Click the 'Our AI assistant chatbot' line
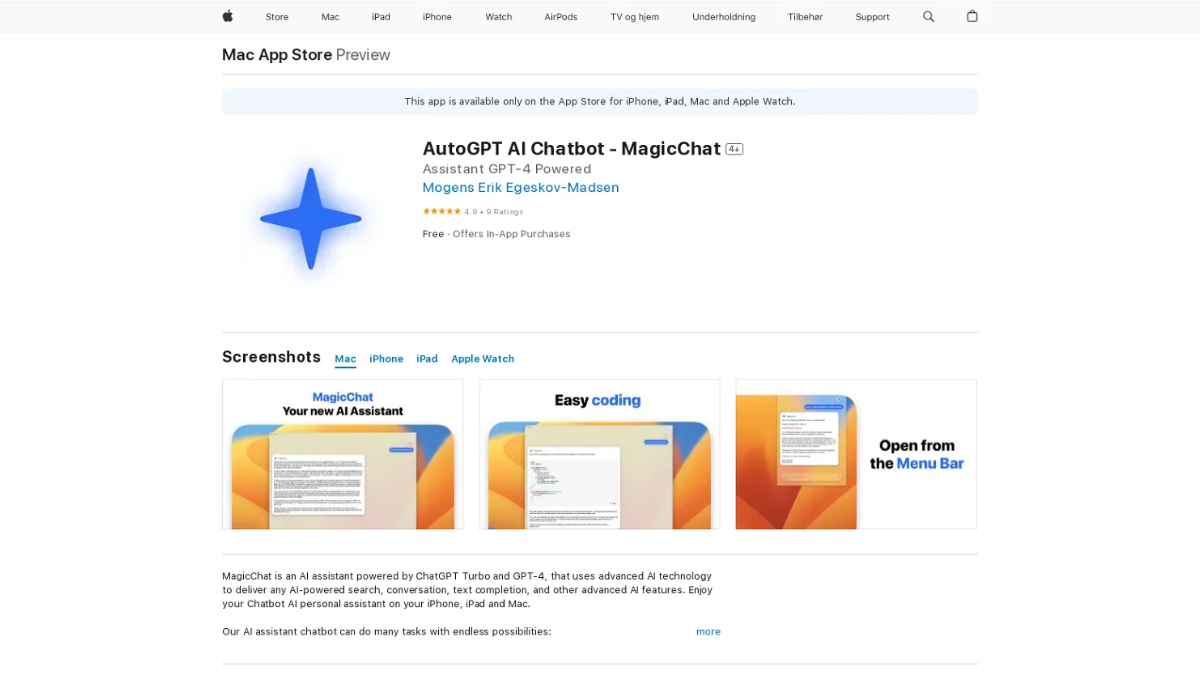 tap(386, 632)
